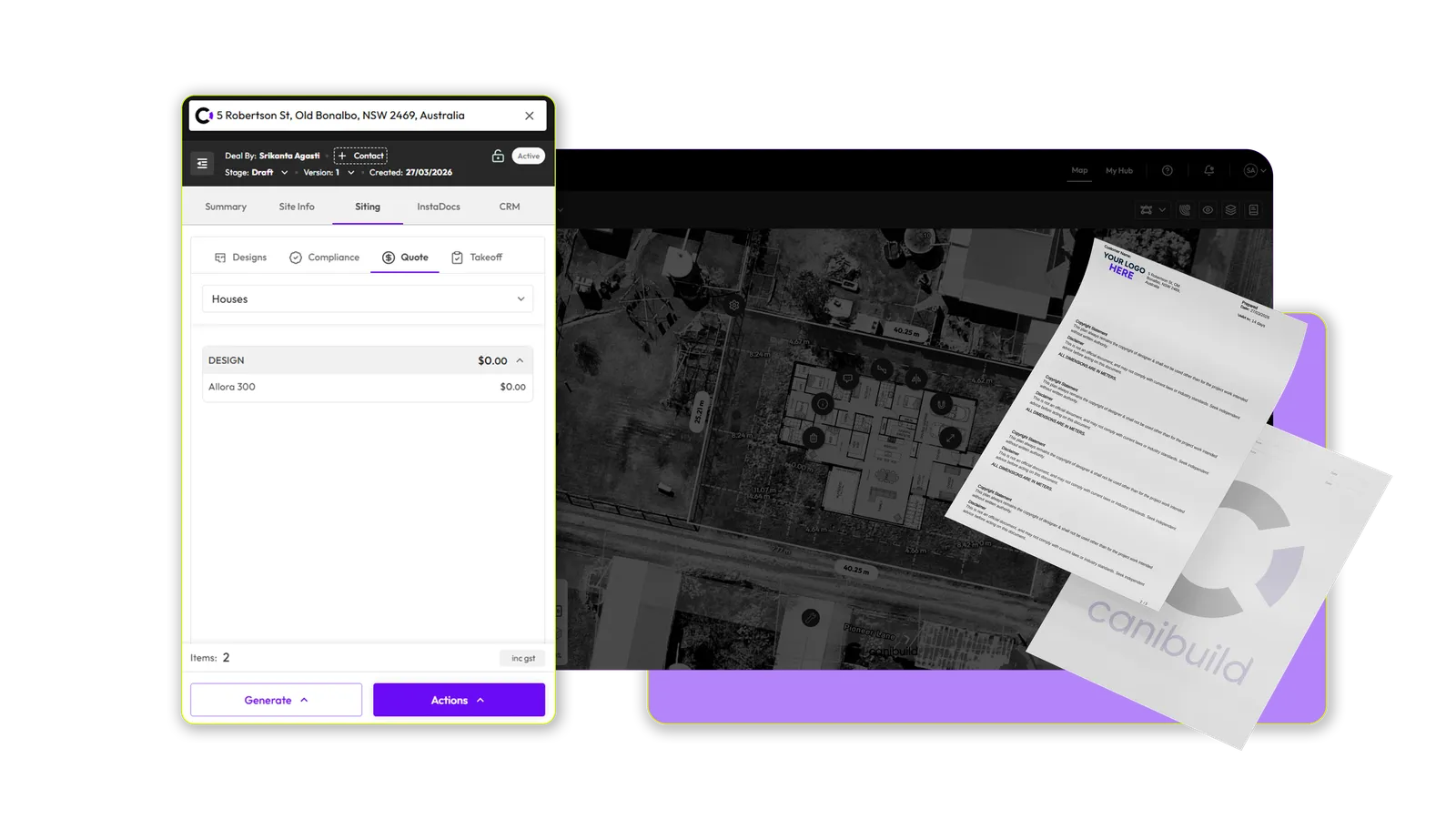Toggle the Active status badge

(x=529, y=156)
